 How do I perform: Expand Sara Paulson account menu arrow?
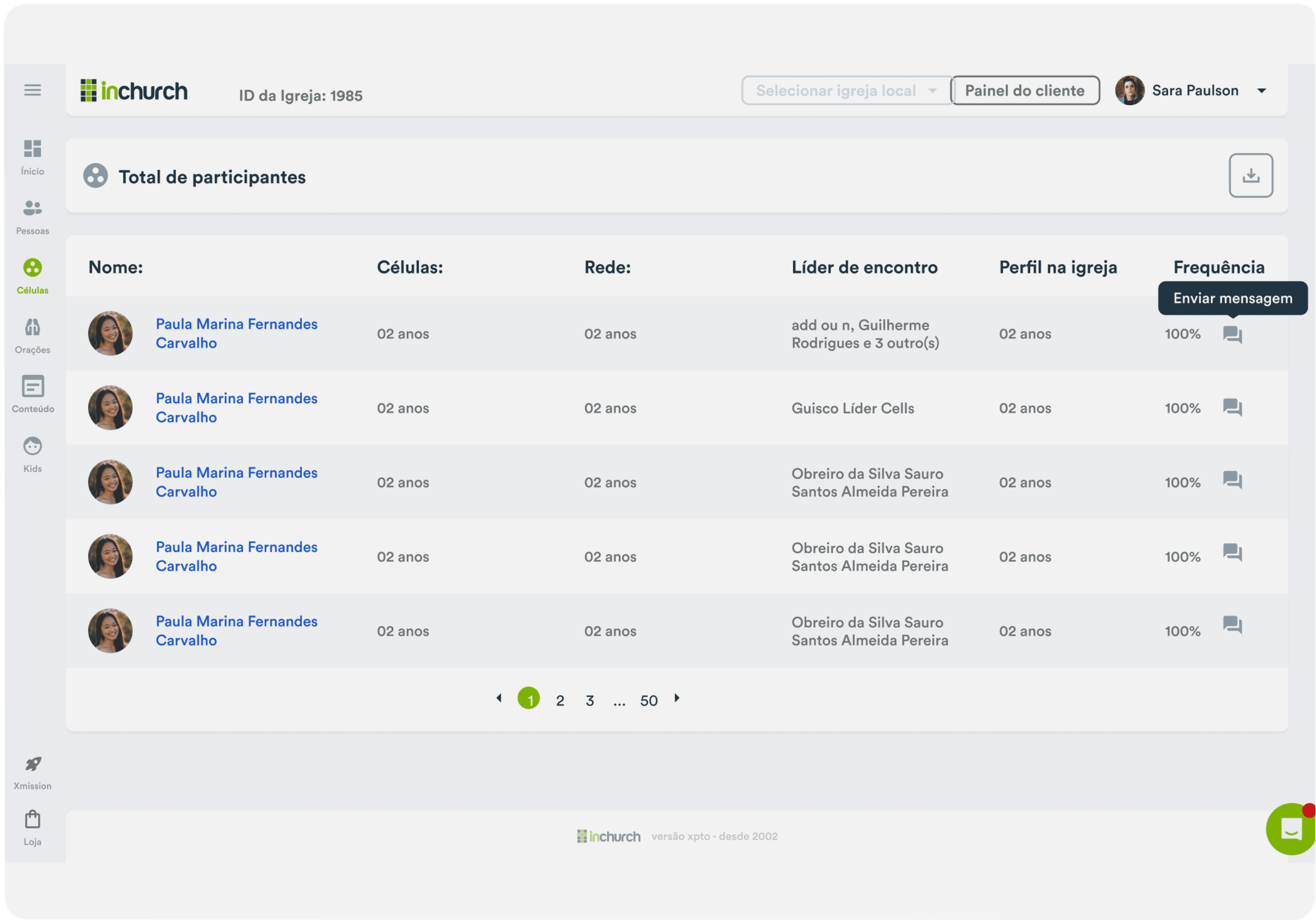tap(1261, 90)
